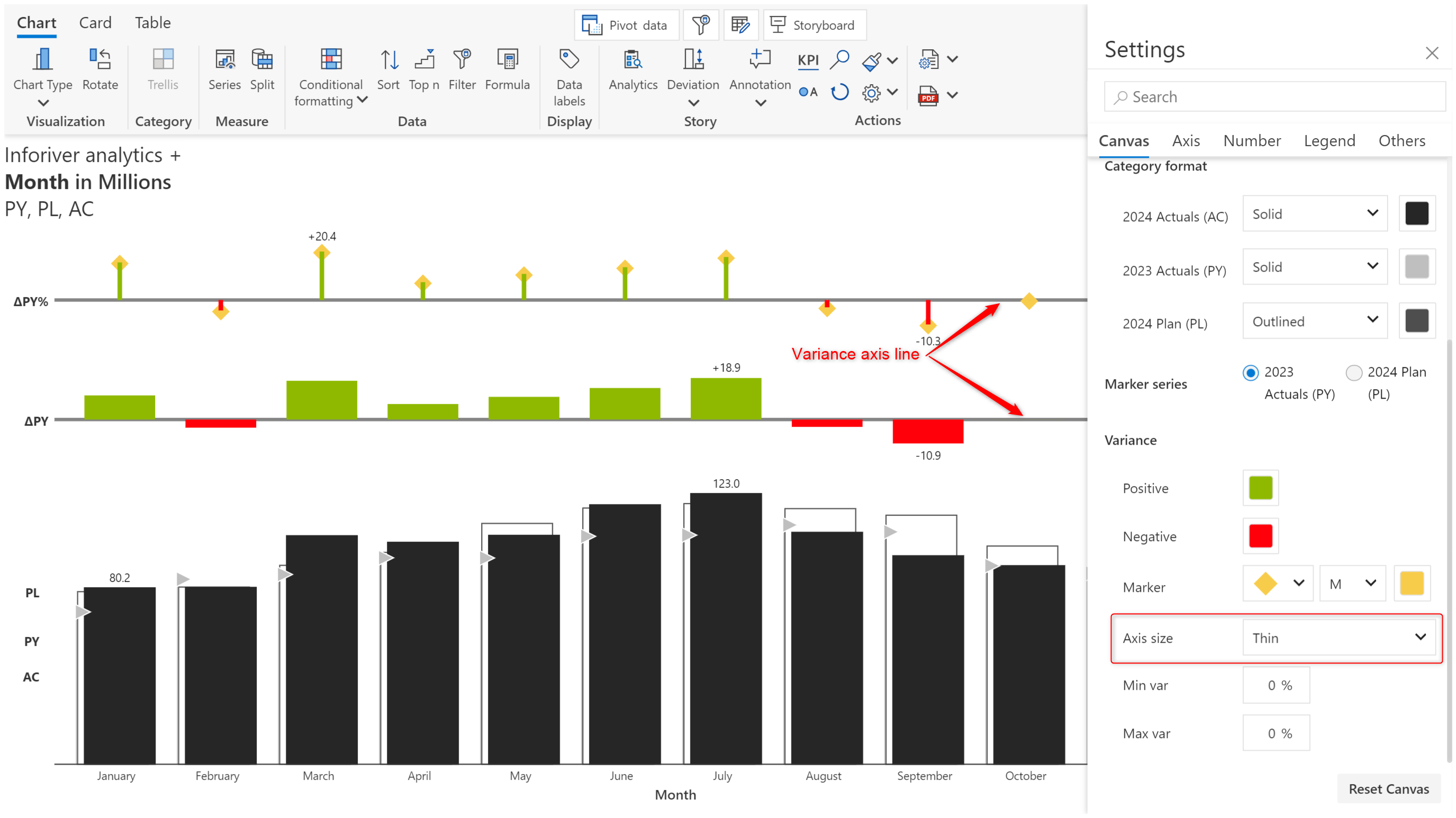Open the Deviation story menu
This screenshot has height=818, width=1456.
click(x=693, y=77)
